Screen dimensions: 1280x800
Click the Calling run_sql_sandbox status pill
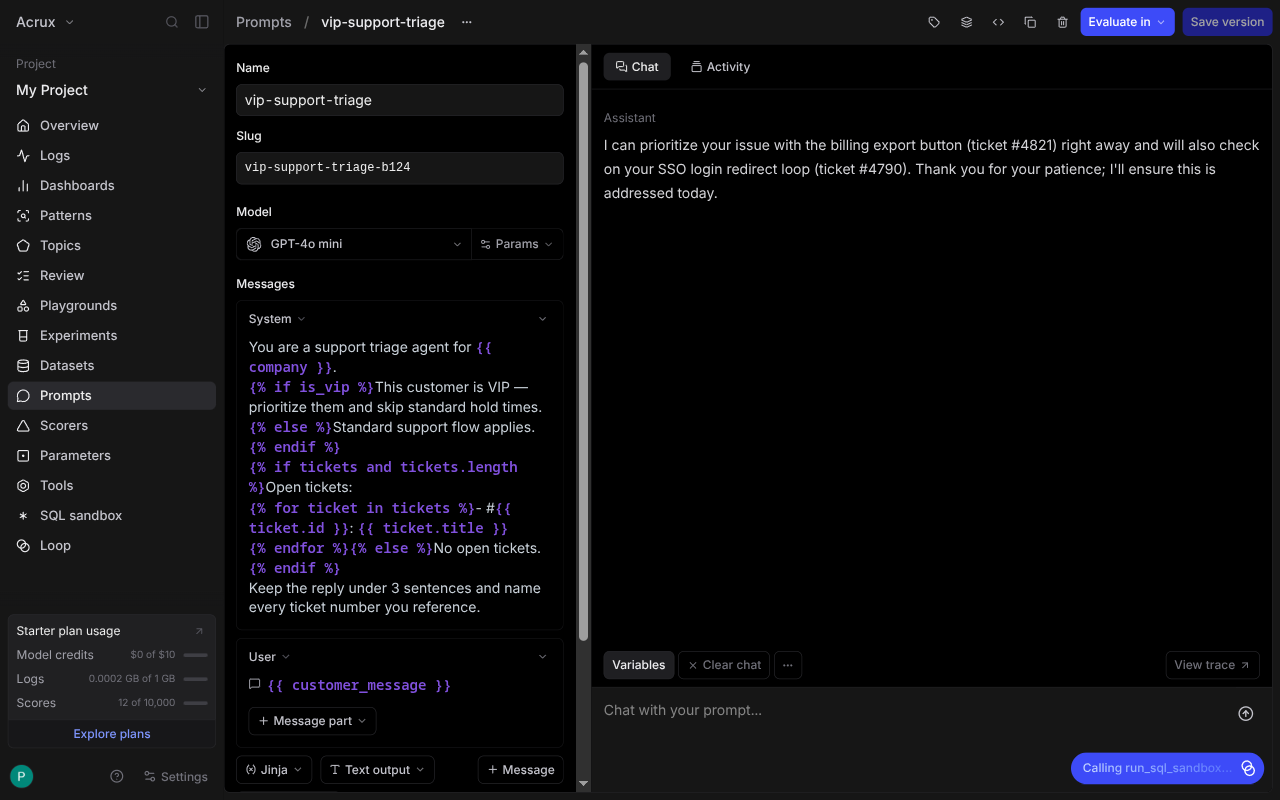pos(1167,768)
